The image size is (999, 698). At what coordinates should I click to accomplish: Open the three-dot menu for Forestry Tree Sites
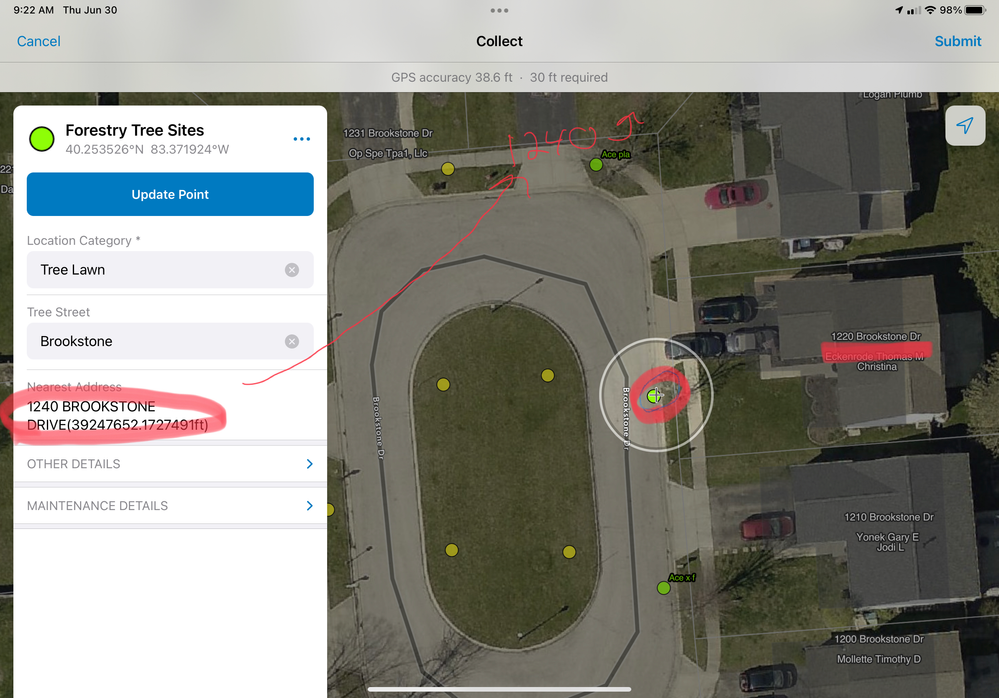(301, 139)
